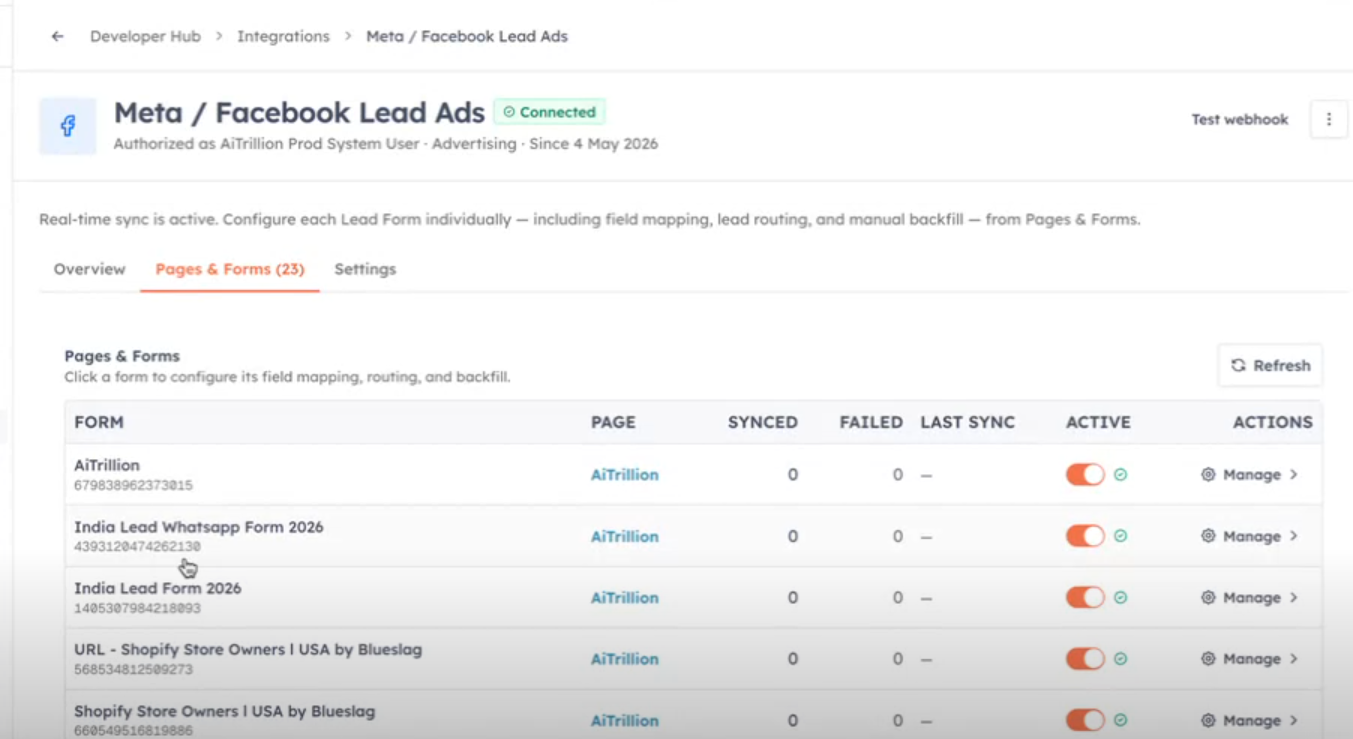
Task: Click Manage for India Lead Whatsapp Form 2026
Action: [1252, 536]
